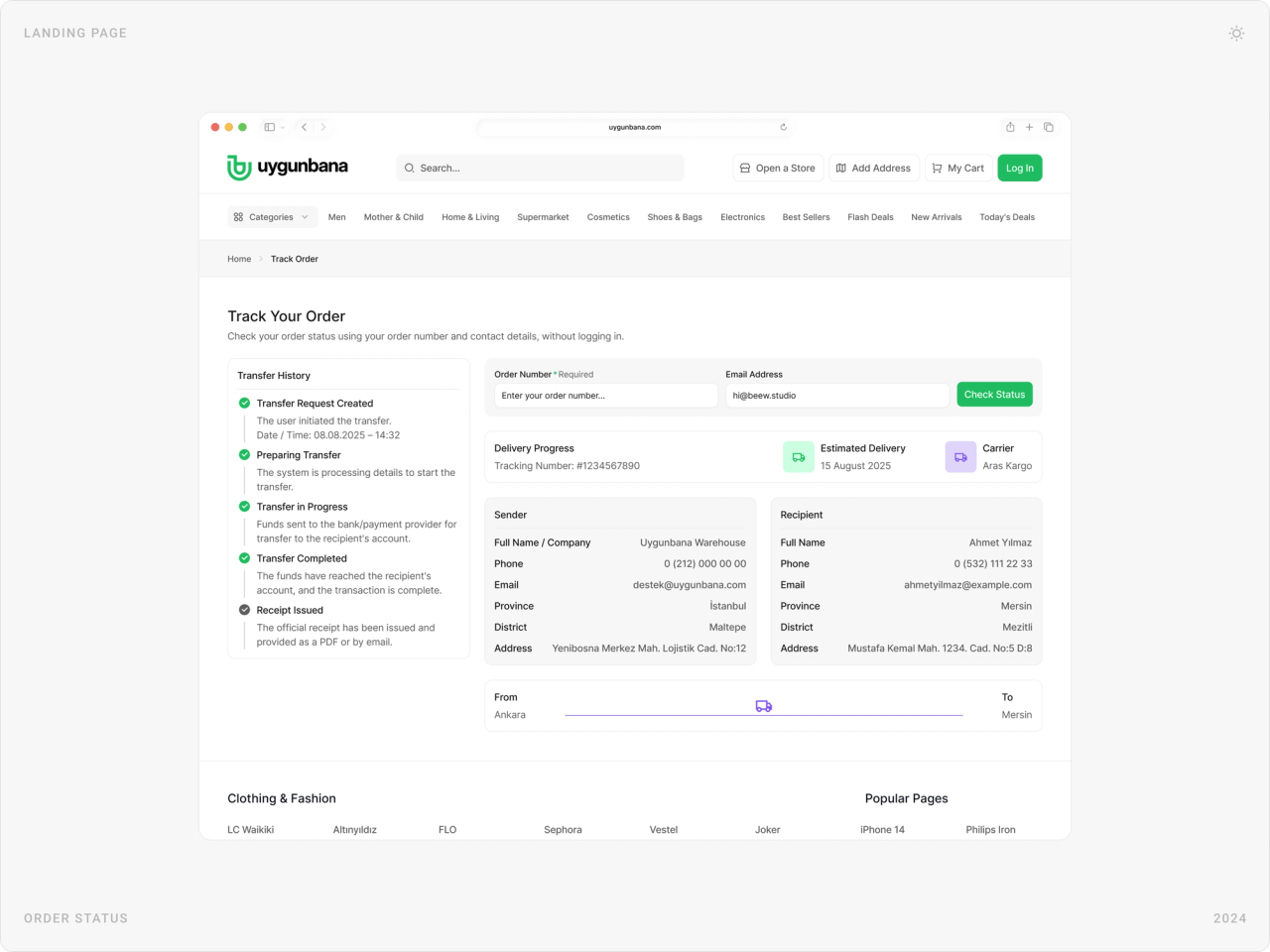Click the uygunbana.com address bar
The width and height of the screenshot is (1270, 952).
point(634,127)
